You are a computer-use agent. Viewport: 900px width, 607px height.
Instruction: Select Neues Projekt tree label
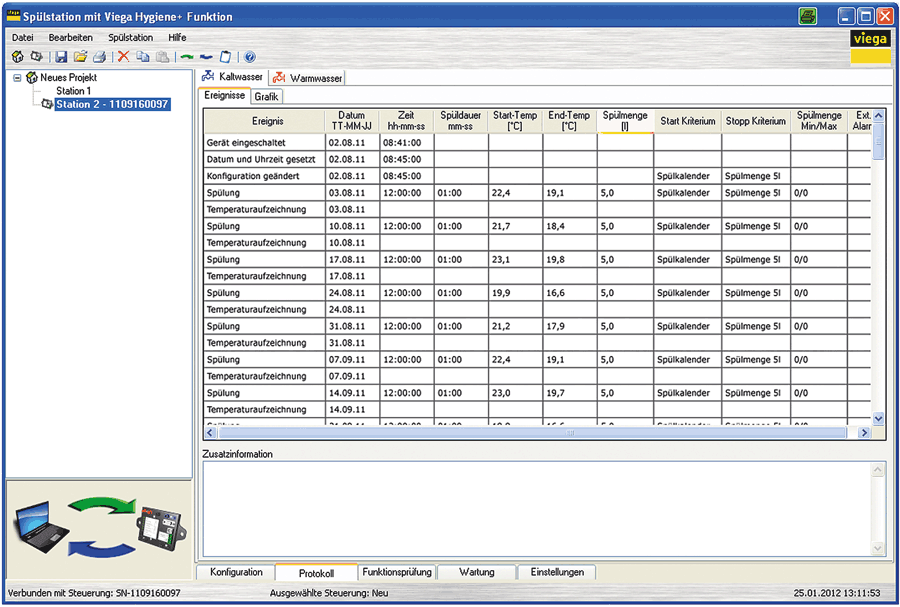68,77
